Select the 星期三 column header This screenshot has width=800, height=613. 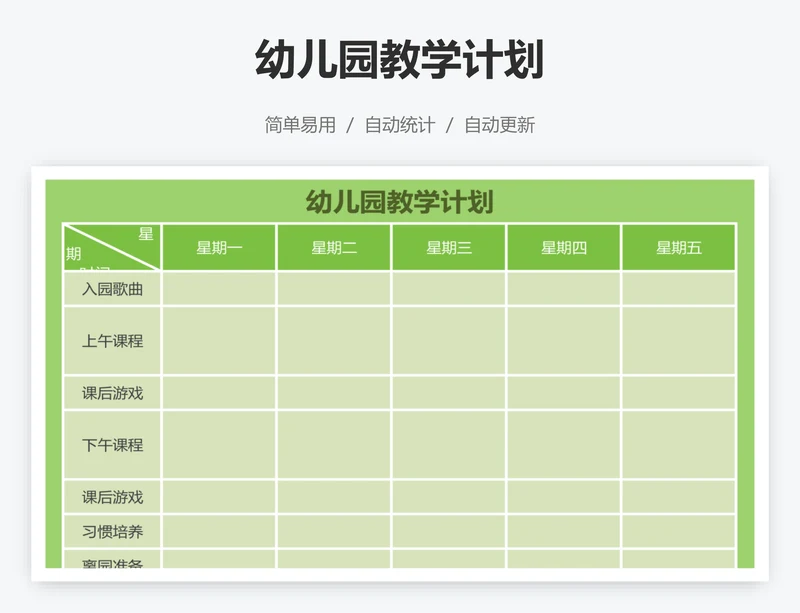[449, 248]
